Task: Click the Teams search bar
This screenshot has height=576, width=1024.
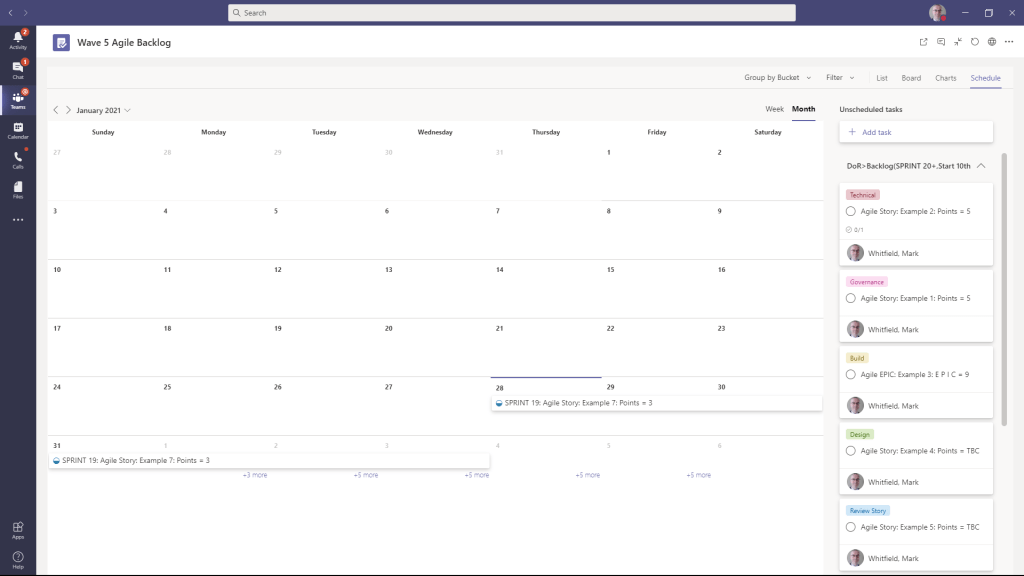Action: coord(512,12)
